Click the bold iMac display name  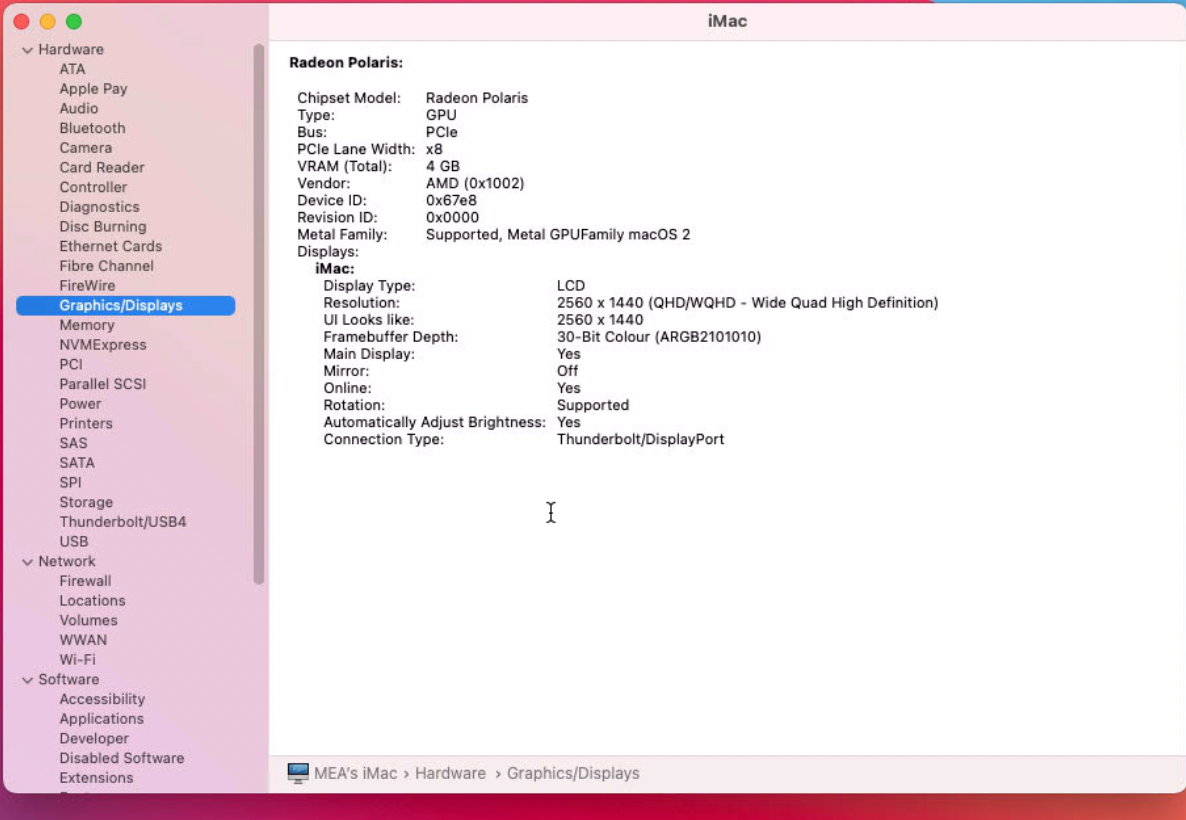click(334, 269)
